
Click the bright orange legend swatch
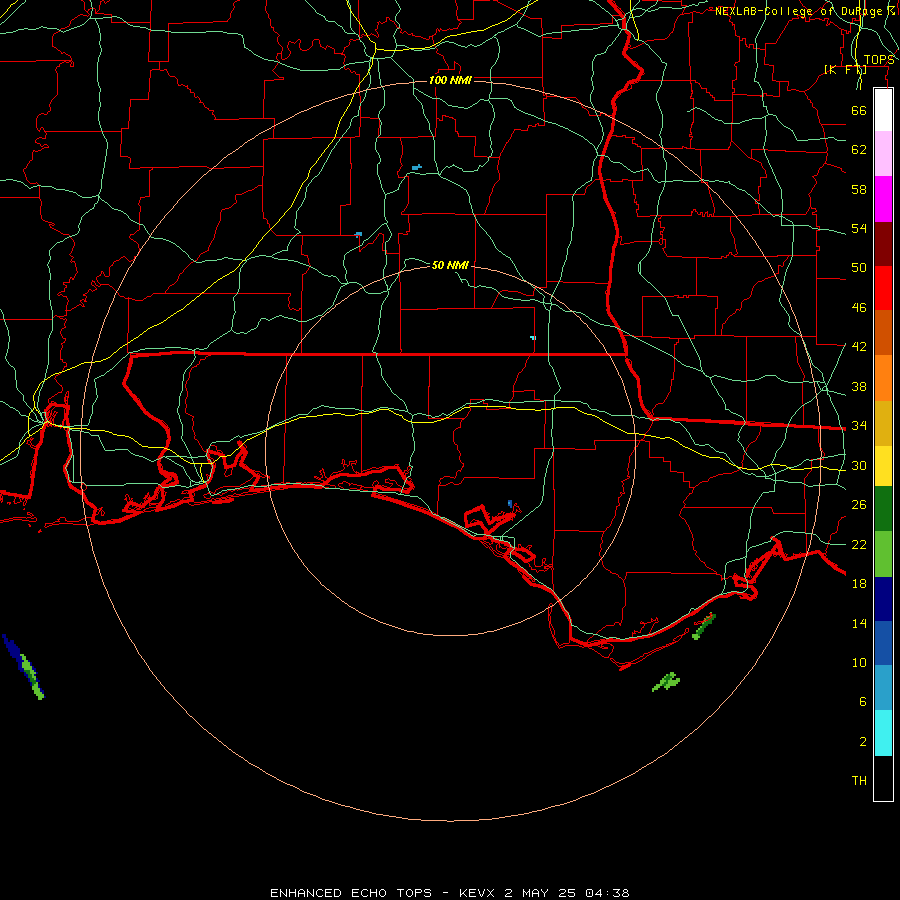coord(883,378)
